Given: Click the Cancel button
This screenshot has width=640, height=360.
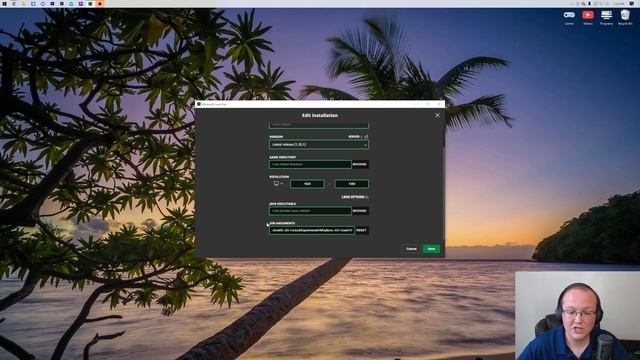Looking at the screenshot, I should [411, 249].
